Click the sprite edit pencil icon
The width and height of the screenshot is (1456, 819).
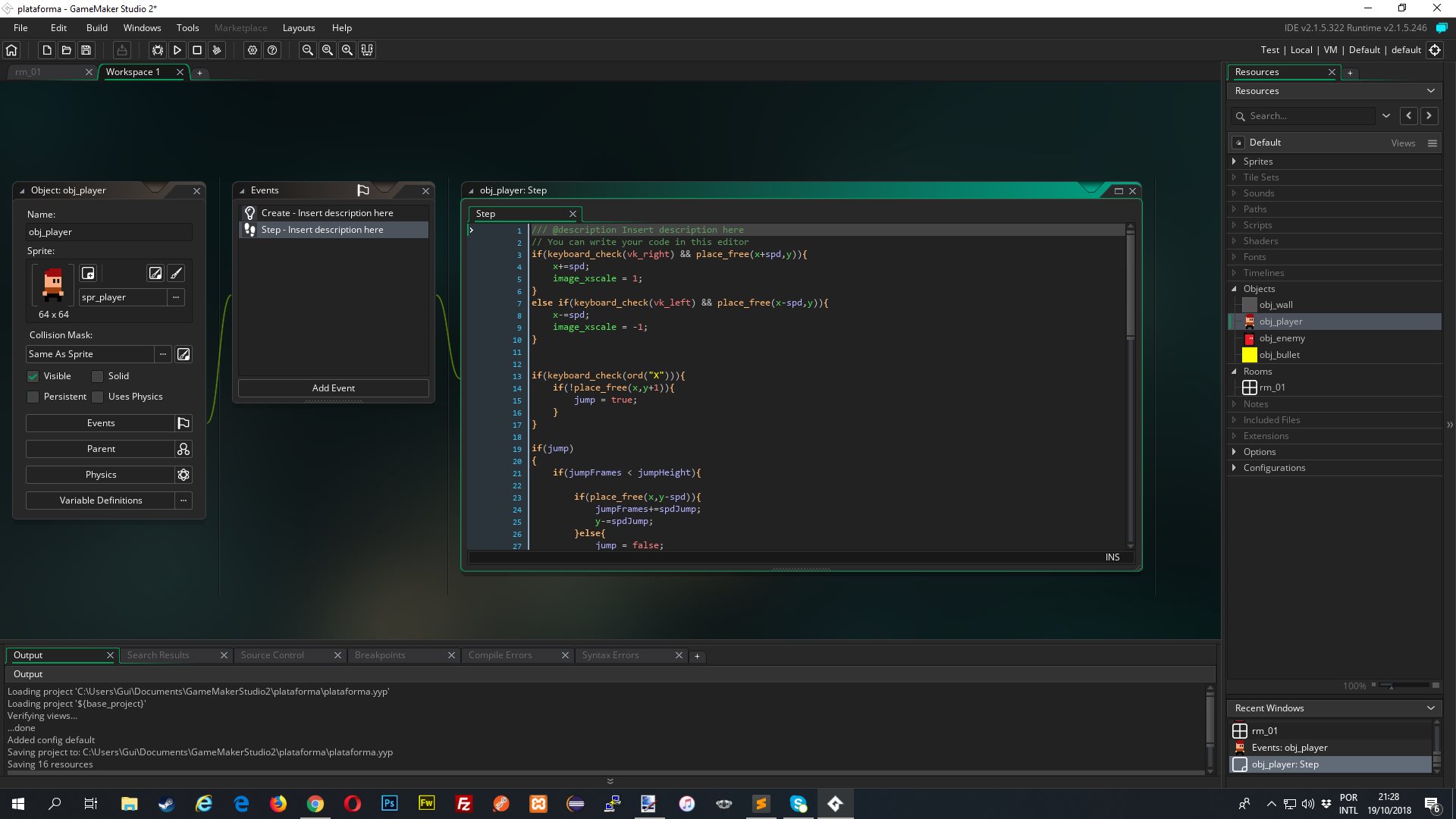[176, 273]
